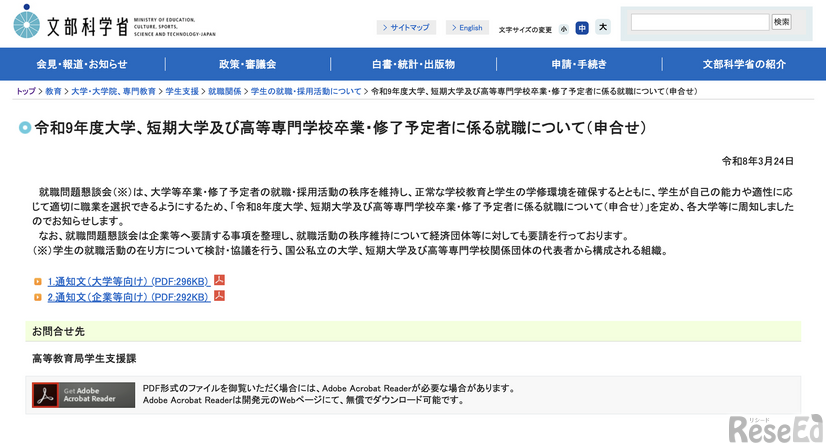Click orange bullet icon before 2.通知文
This screenshot has width=826, height=445.
(x=37, y=298)
